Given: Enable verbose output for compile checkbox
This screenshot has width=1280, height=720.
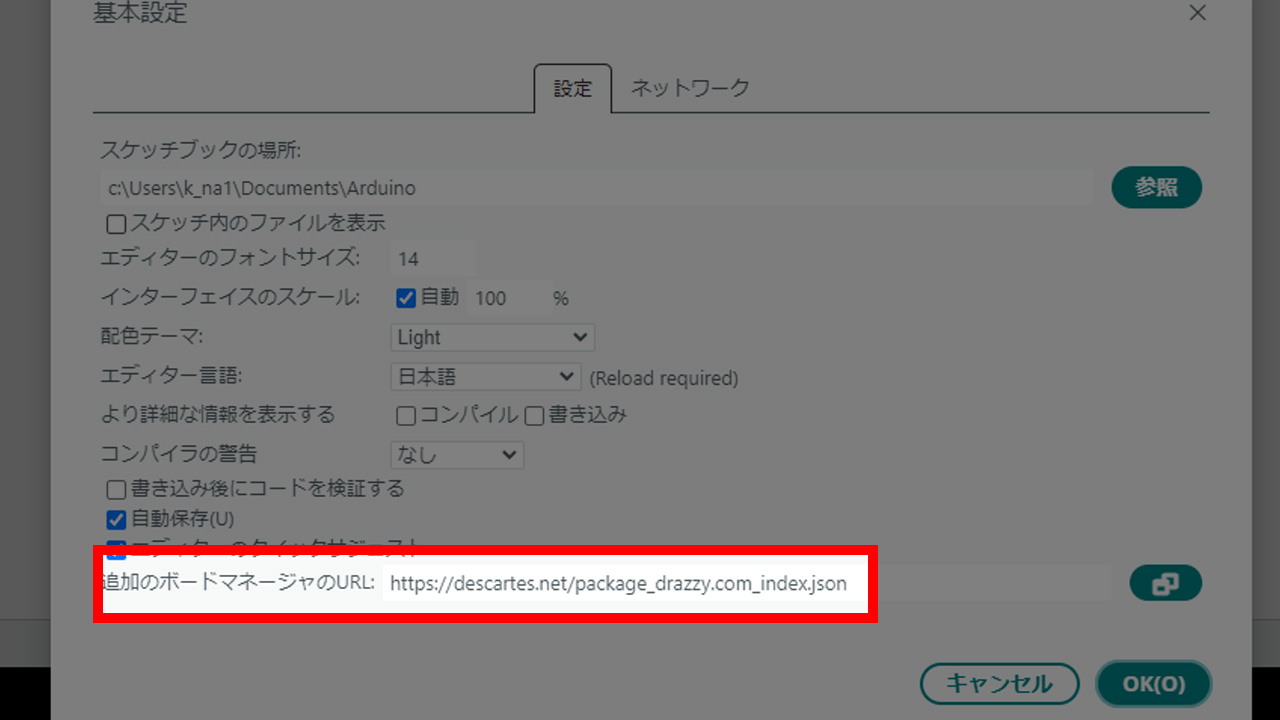Looking at the screenshot, I should click(406, 416).
